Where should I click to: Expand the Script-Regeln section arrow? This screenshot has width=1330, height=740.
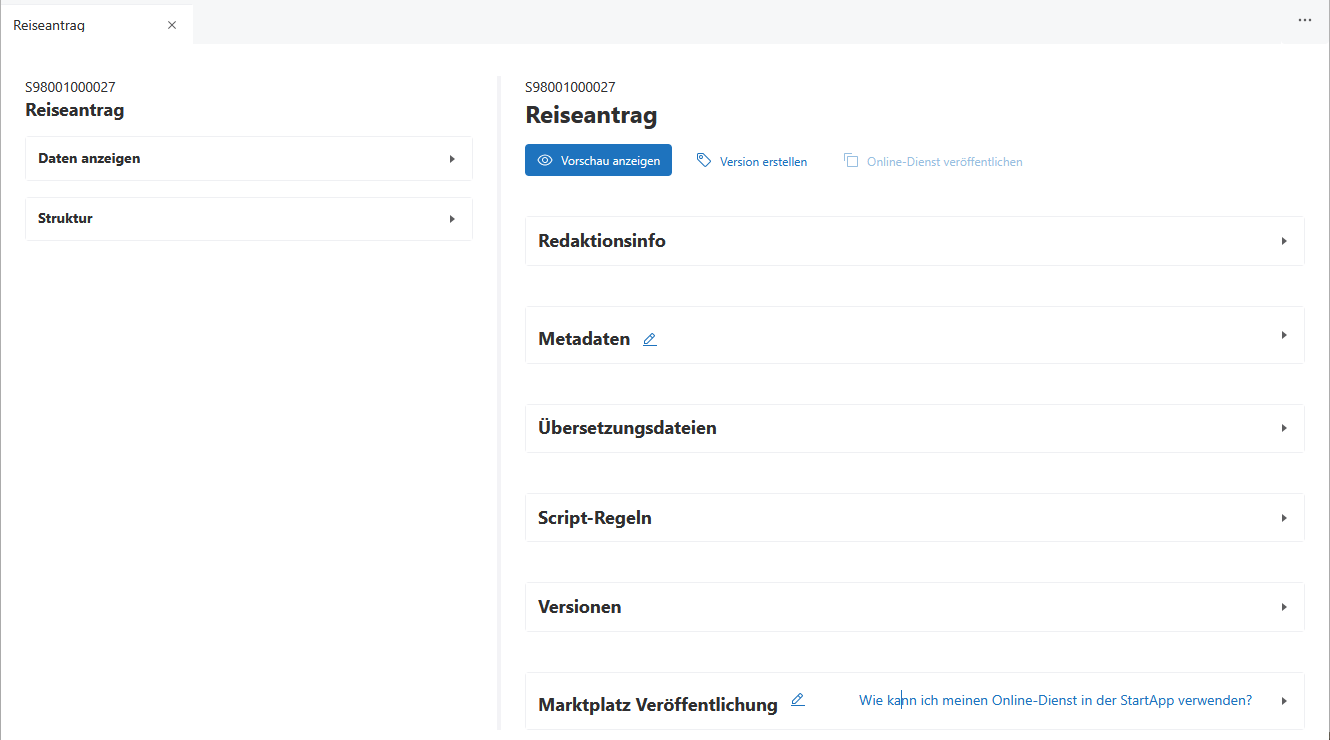point(1284,518)
